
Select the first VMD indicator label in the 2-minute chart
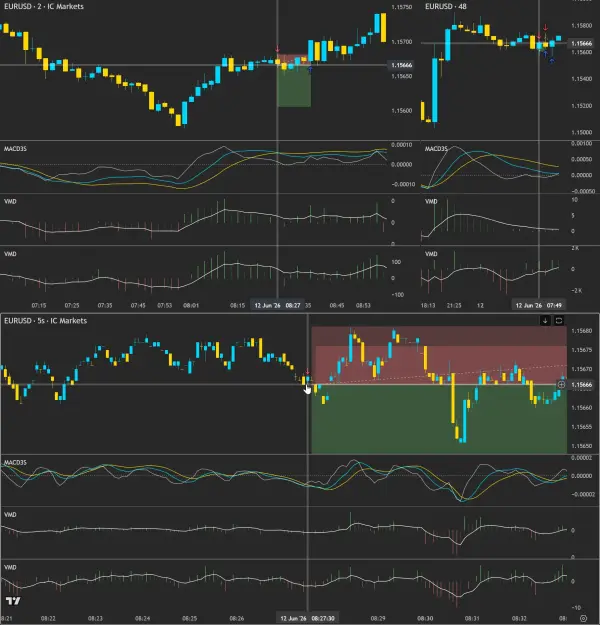tap(10, 201)
